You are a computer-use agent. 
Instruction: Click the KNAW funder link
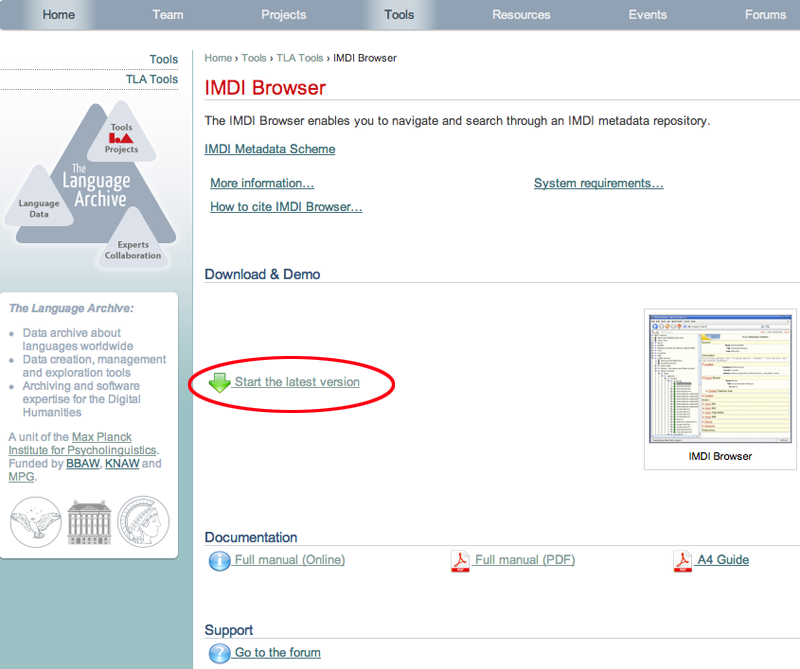point(122,463)
